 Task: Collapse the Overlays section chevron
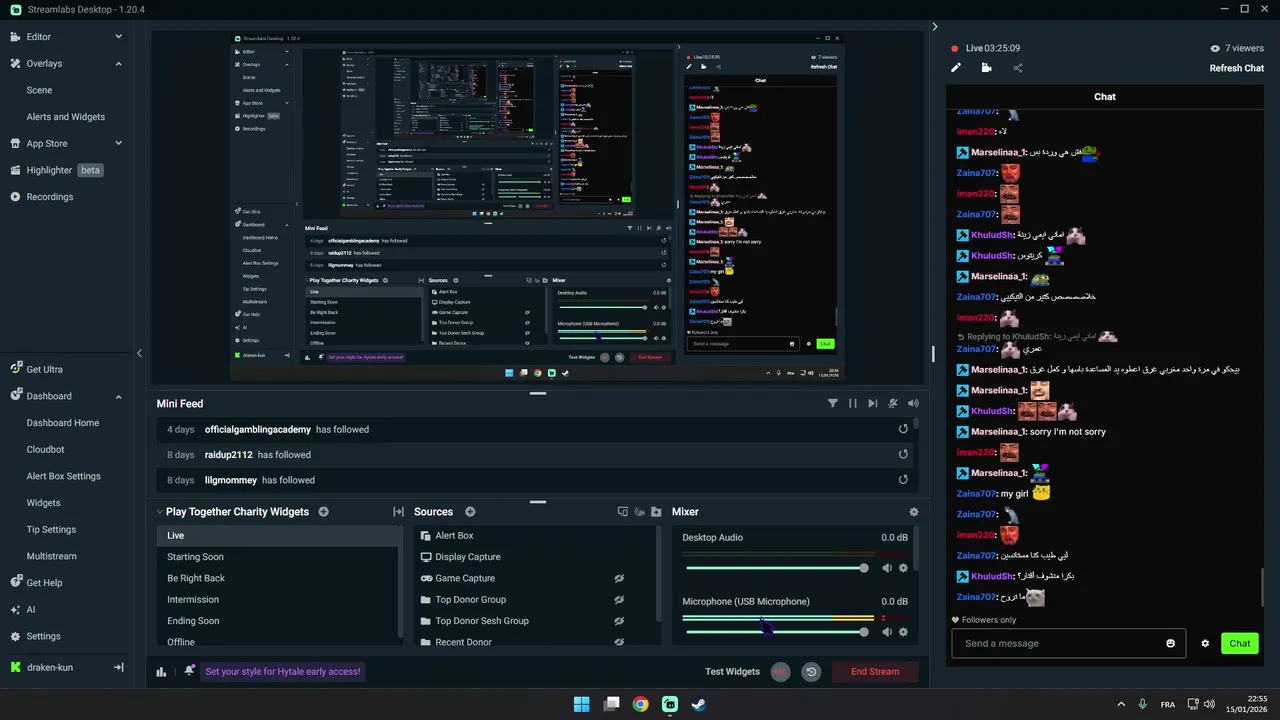point(118,64)
